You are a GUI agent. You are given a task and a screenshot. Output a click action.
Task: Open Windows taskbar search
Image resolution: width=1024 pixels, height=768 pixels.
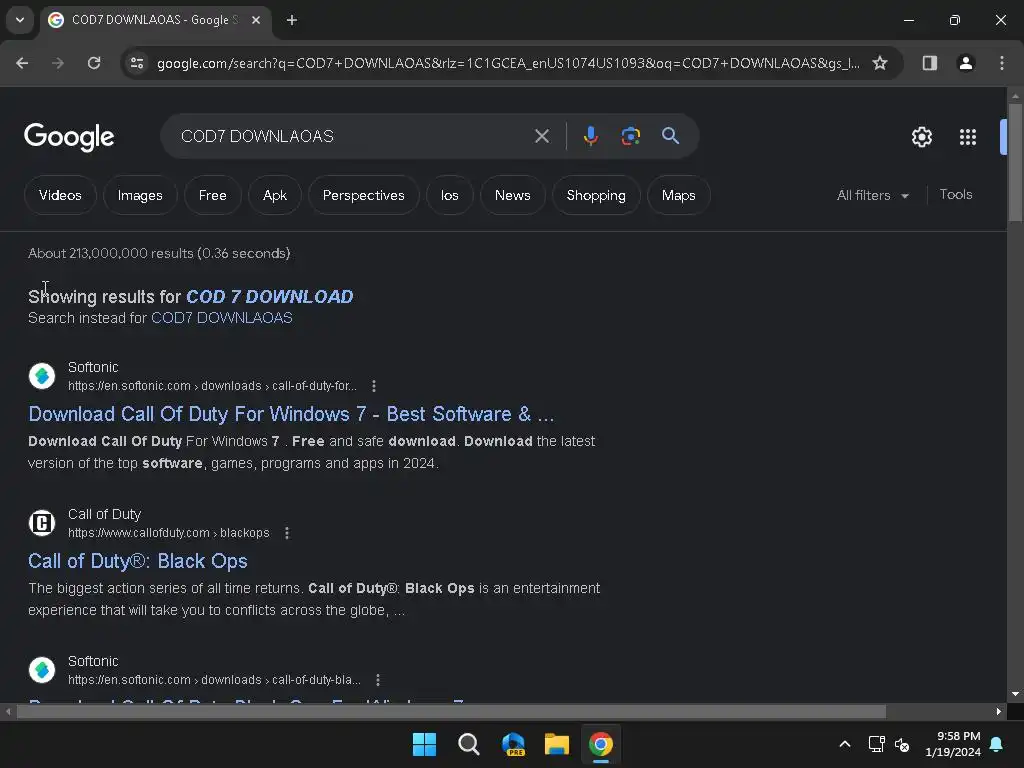pyautogui.click(x=468, y=744)
